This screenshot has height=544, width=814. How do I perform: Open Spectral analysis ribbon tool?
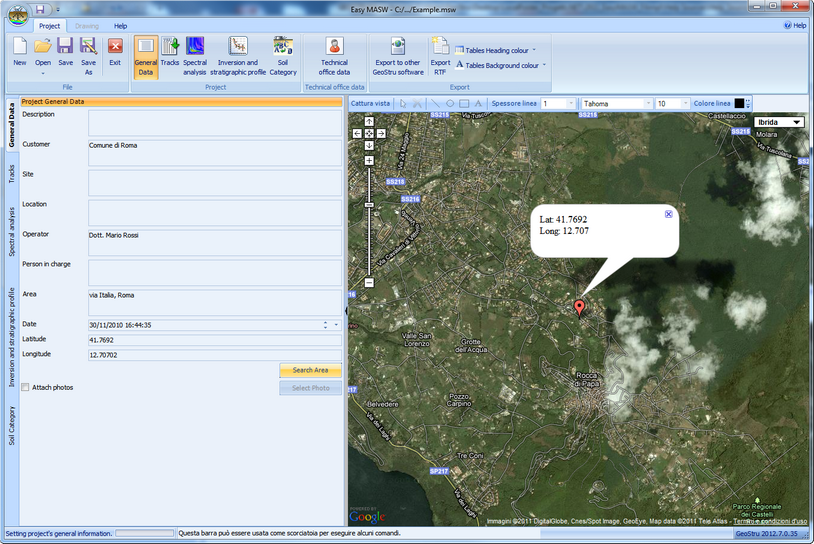point(195,56)
